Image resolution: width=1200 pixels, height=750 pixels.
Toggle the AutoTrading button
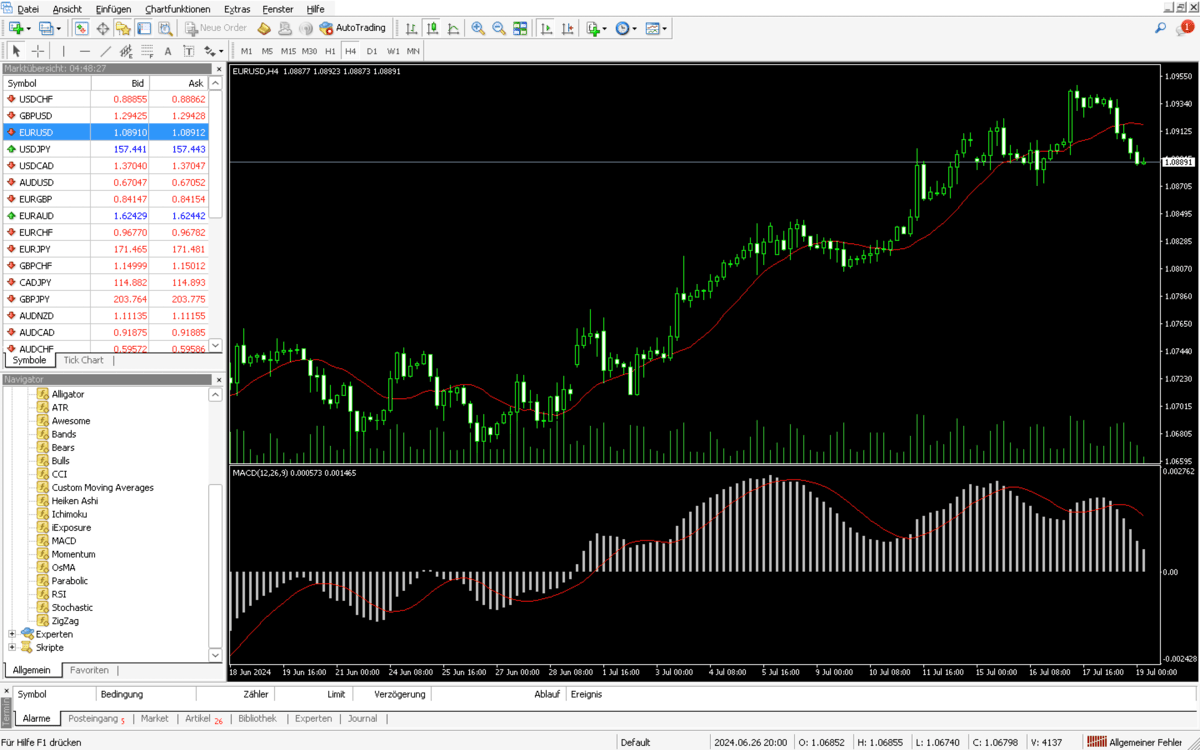(x=353, y=29)
